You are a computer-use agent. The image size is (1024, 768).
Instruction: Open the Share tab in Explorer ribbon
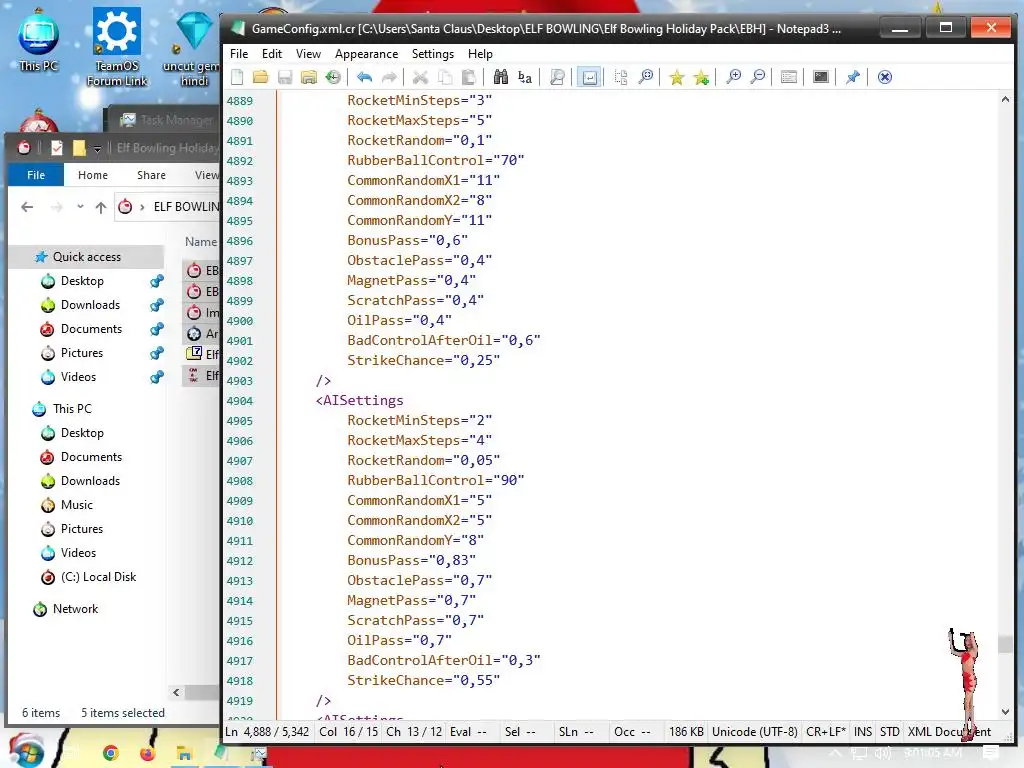(x=152, y=175)
